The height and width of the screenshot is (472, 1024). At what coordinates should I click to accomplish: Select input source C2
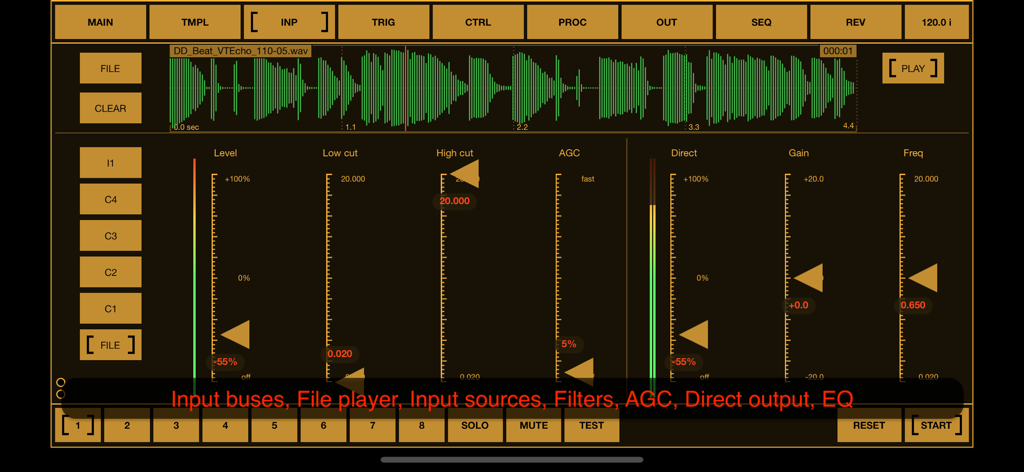pos(110,272)
